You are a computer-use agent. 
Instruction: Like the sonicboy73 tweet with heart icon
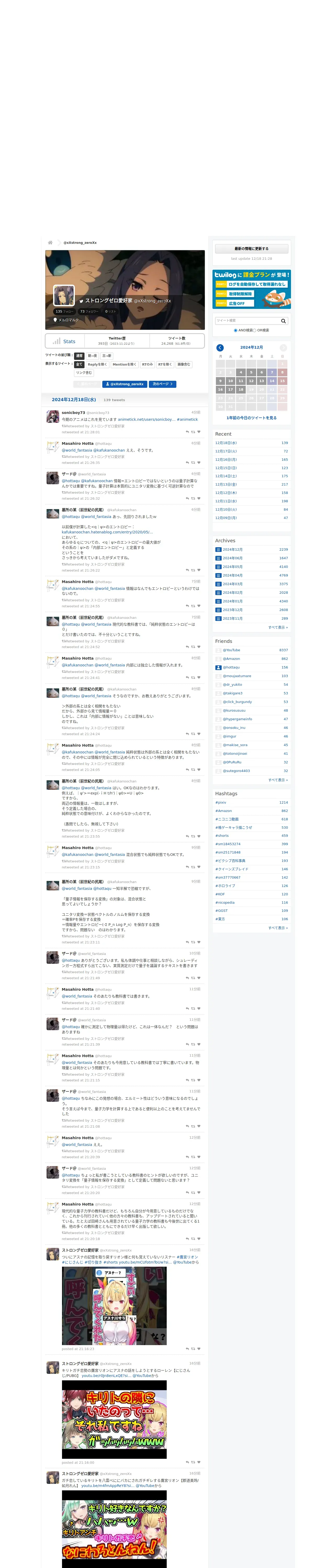pos(199,431)
